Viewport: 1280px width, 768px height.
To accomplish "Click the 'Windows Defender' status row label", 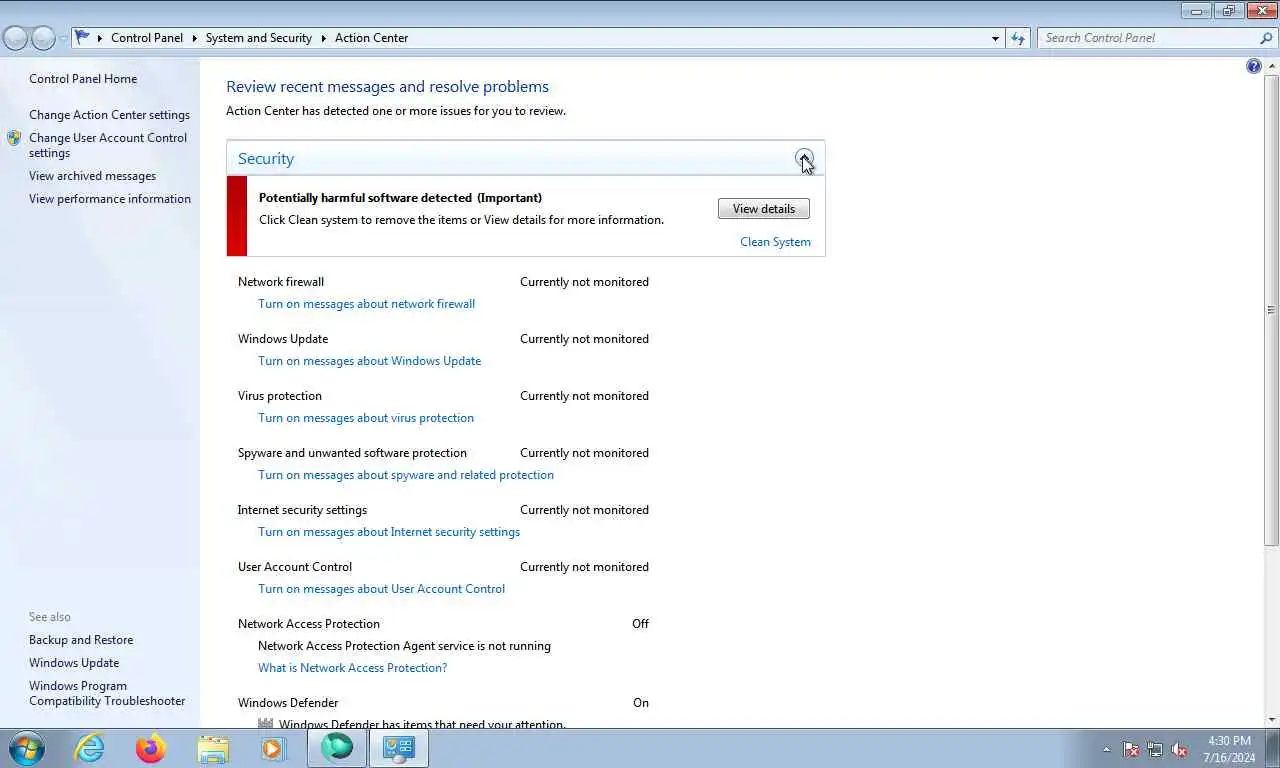I will point(288,703).
